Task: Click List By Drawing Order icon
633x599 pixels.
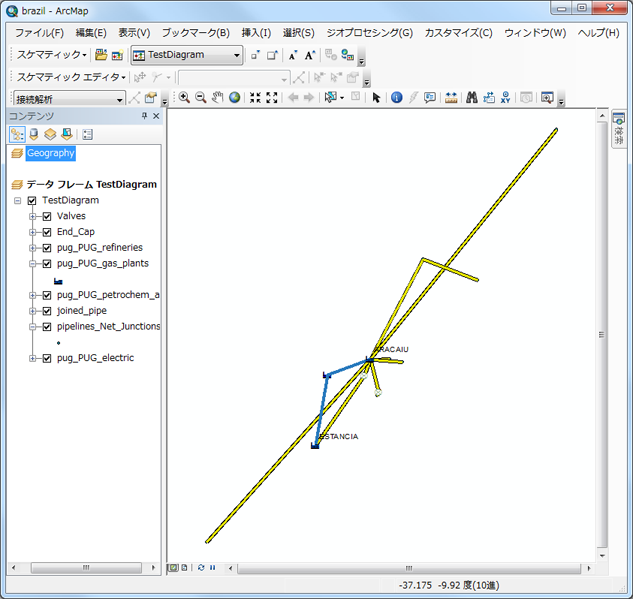Action: click(17, 134)
